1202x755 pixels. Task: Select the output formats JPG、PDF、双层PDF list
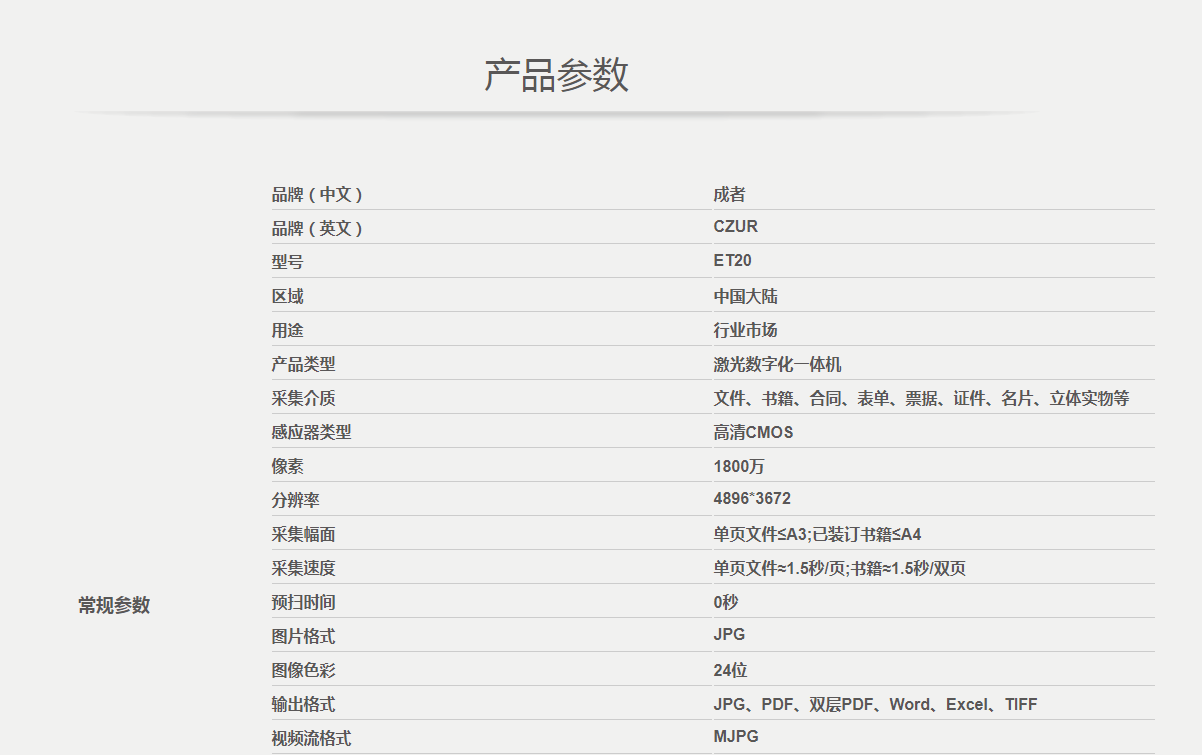(x=875, y=705)
